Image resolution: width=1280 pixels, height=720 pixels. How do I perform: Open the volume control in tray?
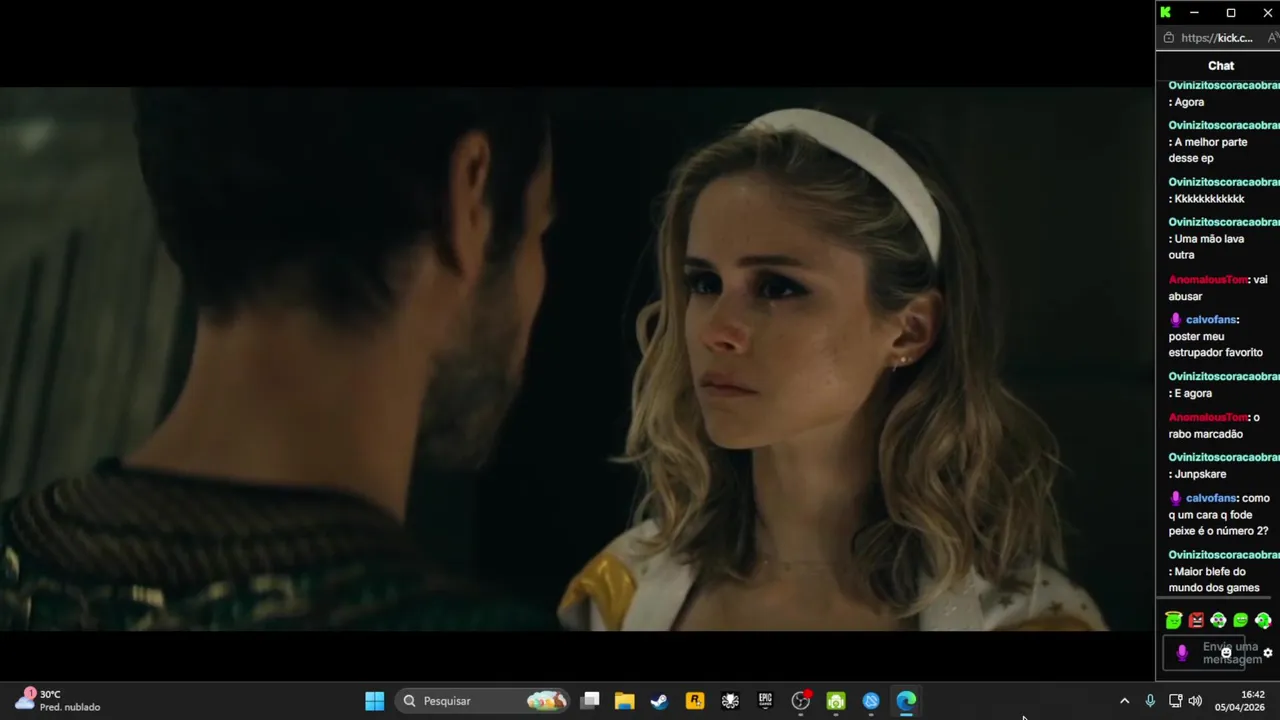pos(1195,701)
